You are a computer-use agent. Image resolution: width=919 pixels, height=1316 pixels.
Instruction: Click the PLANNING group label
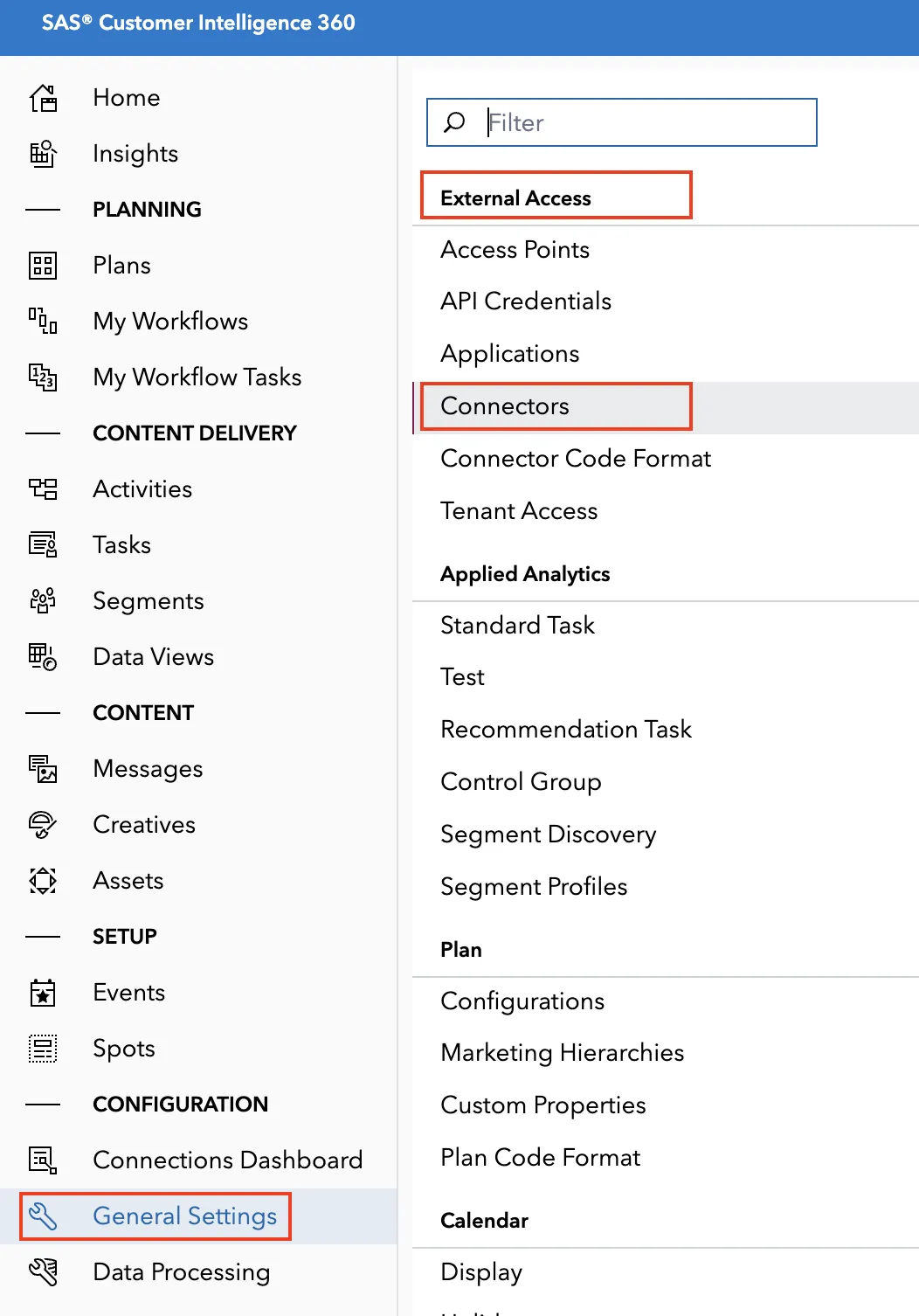coord(147,210)
